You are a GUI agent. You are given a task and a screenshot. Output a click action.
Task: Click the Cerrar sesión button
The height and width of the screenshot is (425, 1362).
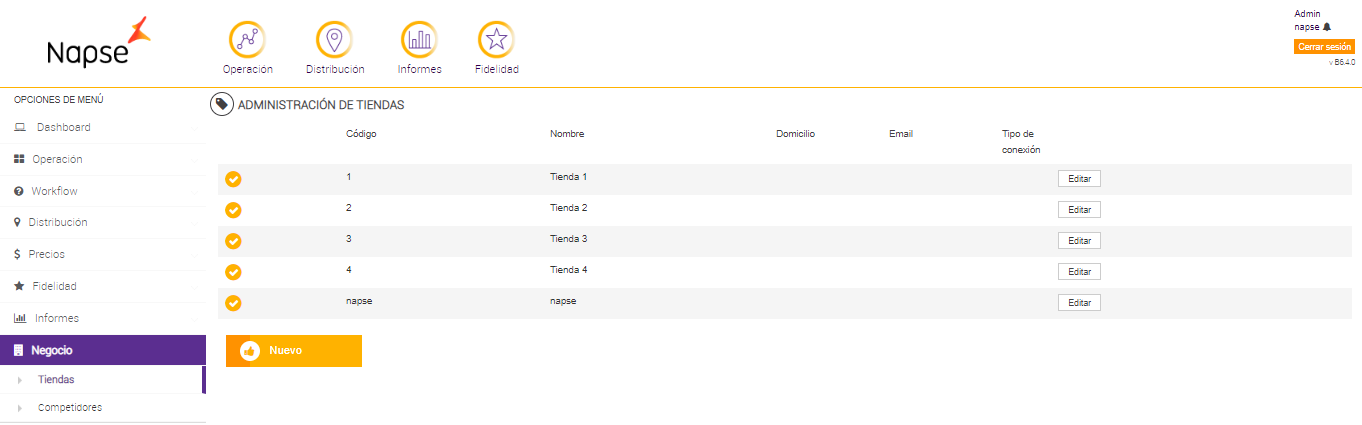coord(1324,47)
